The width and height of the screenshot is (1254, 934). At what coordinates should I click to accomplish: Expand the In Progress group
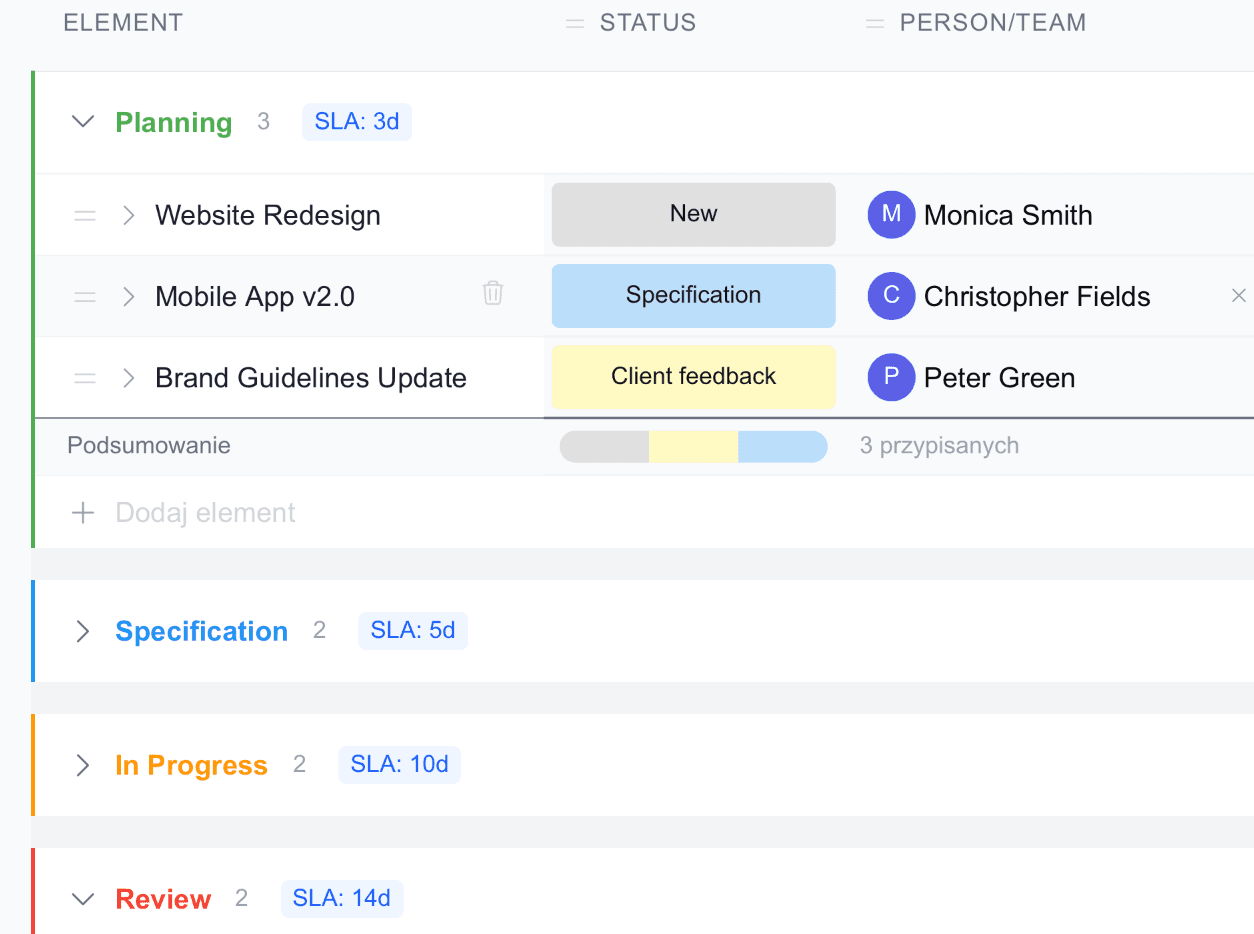click(x=84, y=765)
